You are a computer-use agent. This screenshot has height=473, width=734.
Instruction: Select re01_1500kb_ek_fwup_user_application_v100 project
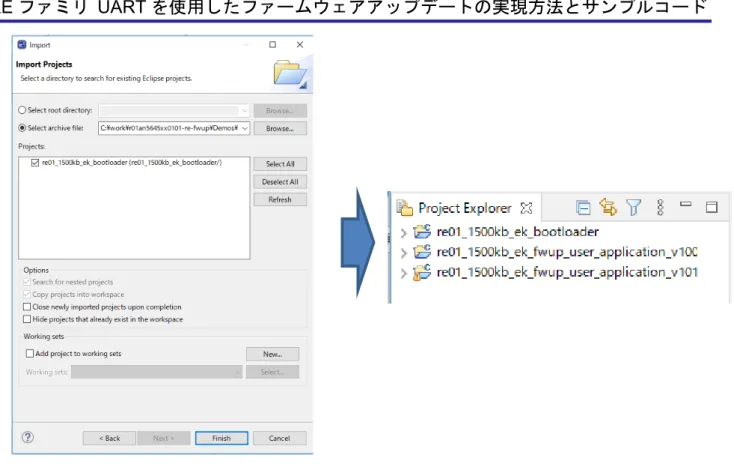click(x=566, y=252)
